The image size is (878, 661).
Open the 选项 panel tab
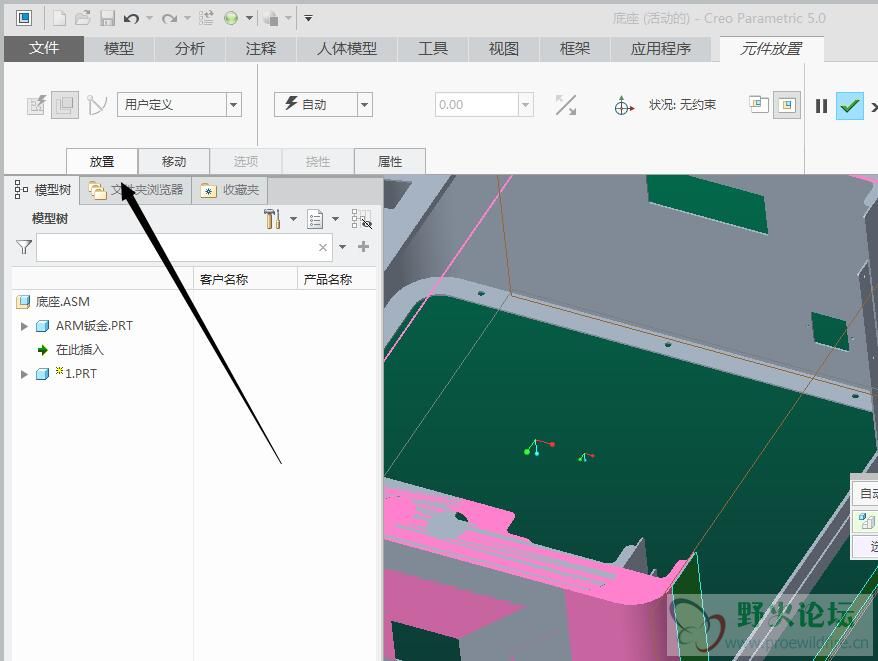[246, 161]
